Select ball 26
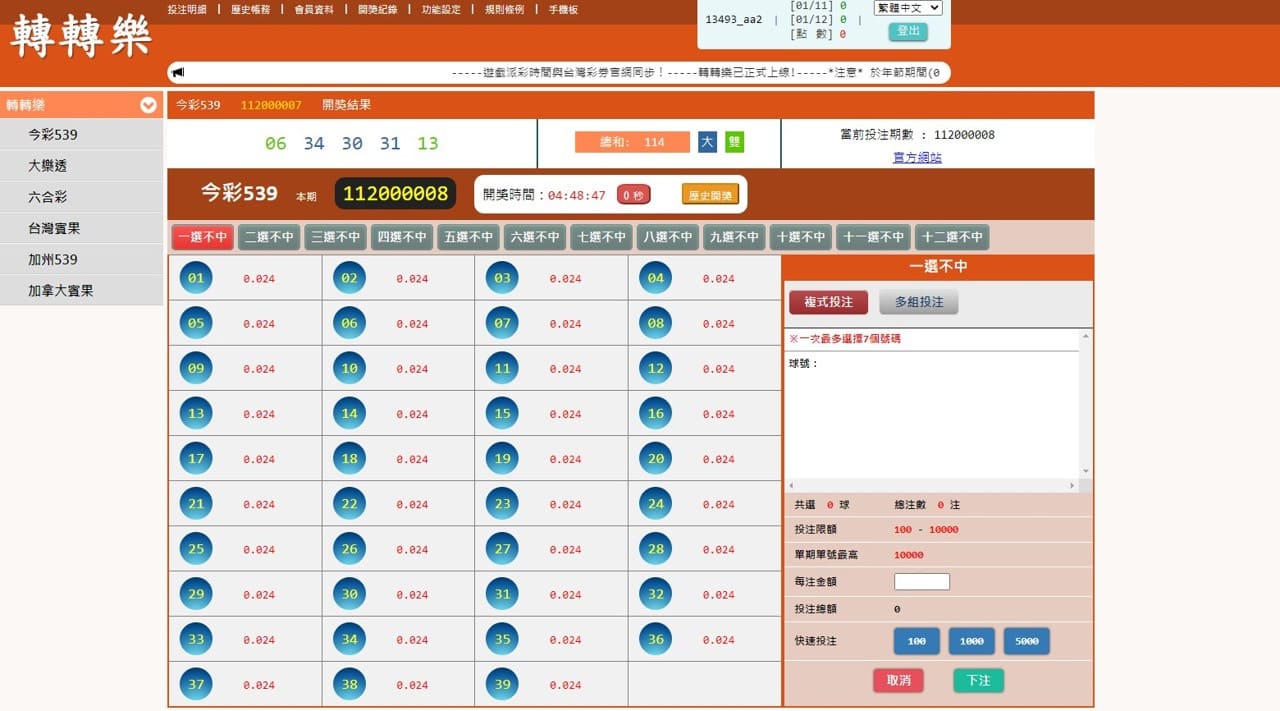Image resolution: width=1280 pixels, height=711 pixels. (349, 549)
